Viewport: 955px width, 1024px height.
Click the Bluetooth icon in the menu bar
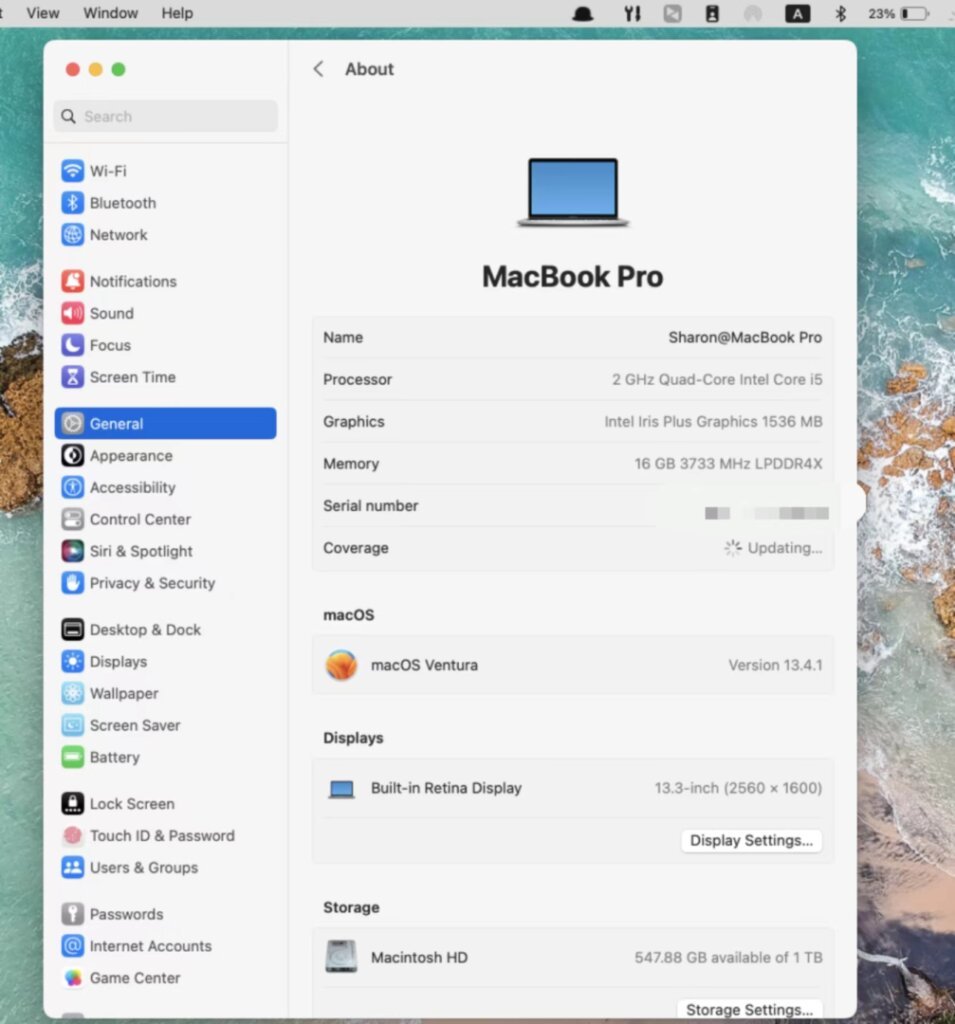pos(839,13)
